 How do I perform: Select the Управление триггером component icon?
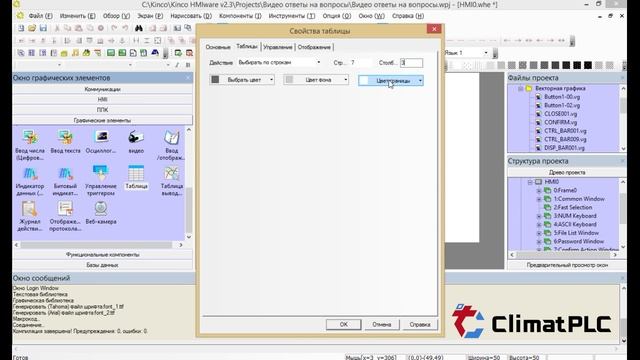[101, 173]
